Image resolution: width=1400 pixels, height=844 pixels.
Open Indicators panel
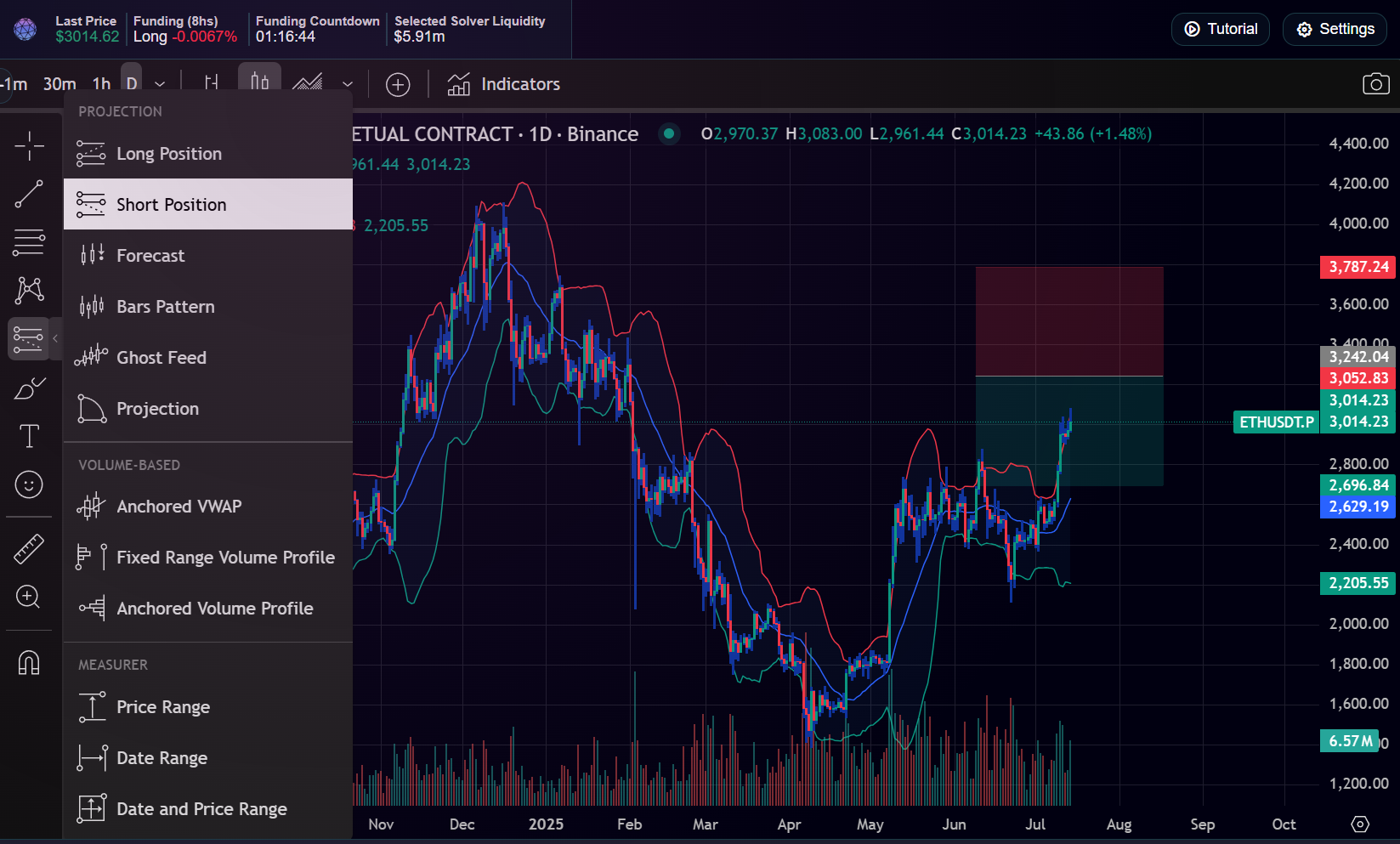[504, 84]
